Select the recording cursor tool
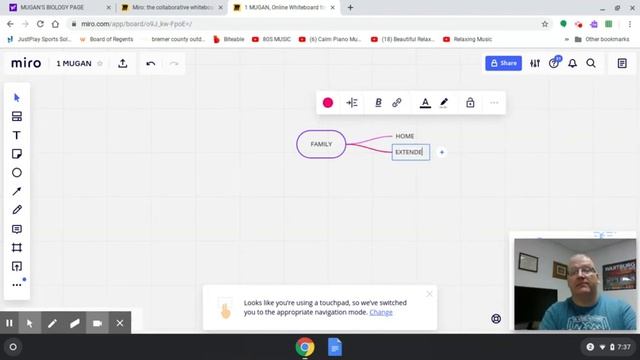The image size is (640, 360). tap(29, 323)
